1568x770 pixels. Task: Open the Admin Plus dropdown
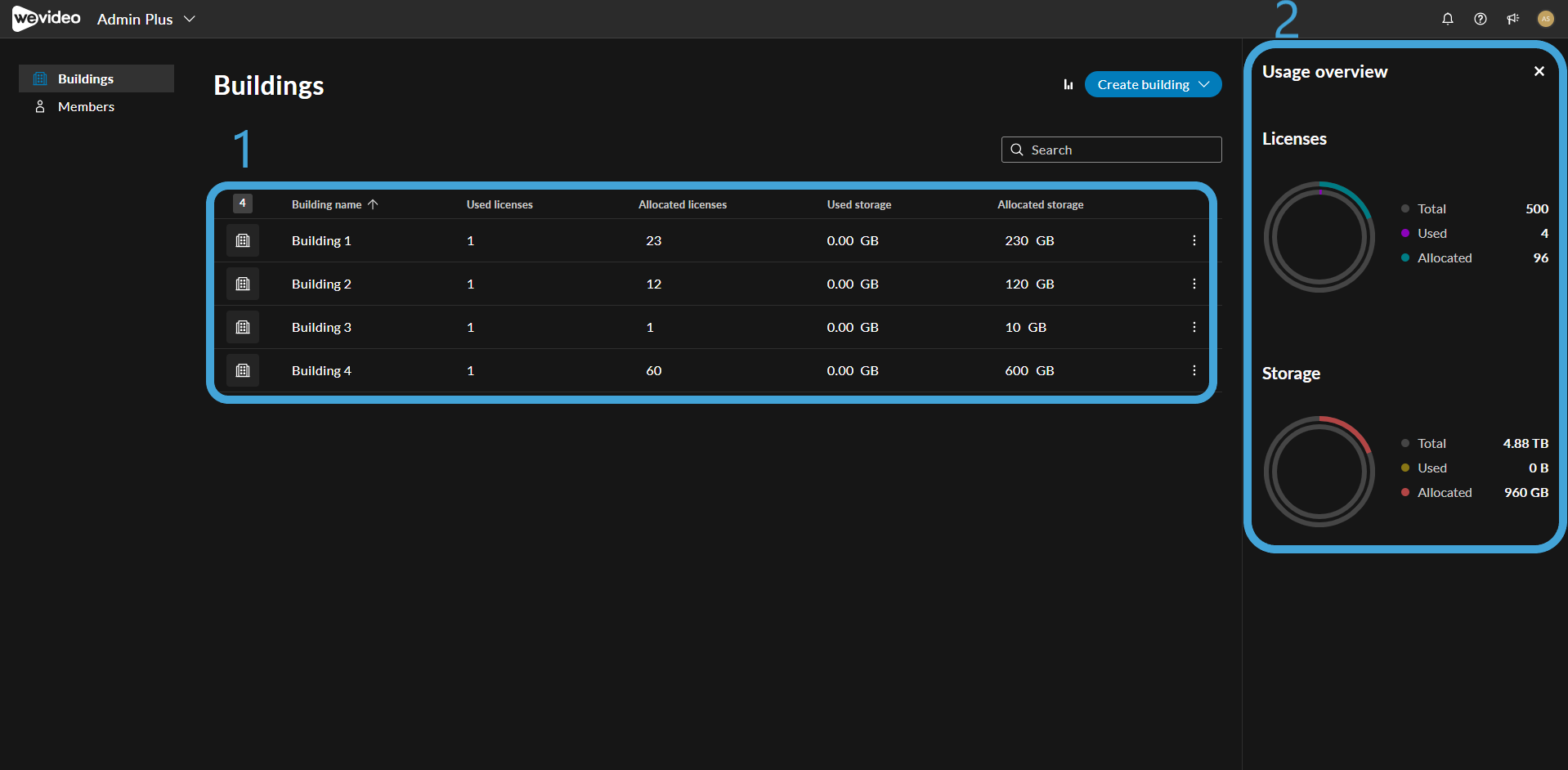pos(146,19)
